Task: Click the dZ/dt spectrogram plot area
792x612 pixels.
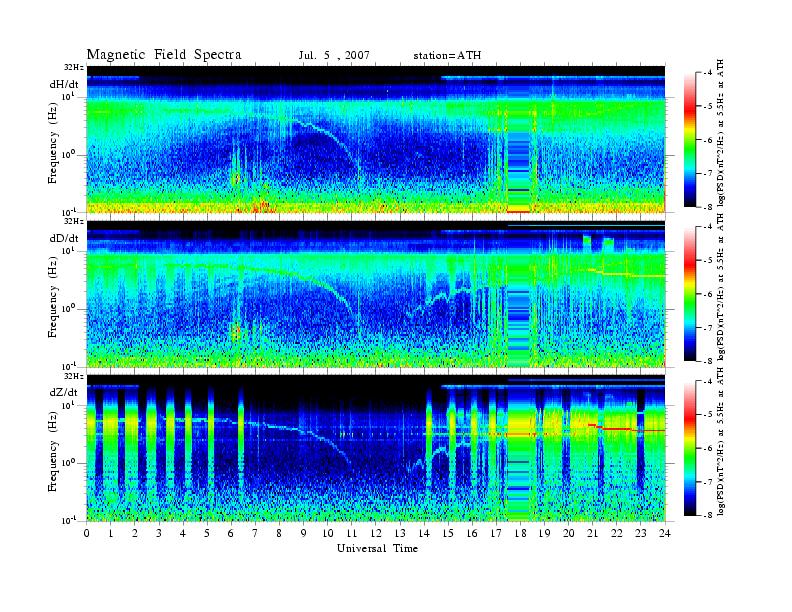Action: (376, 448)
